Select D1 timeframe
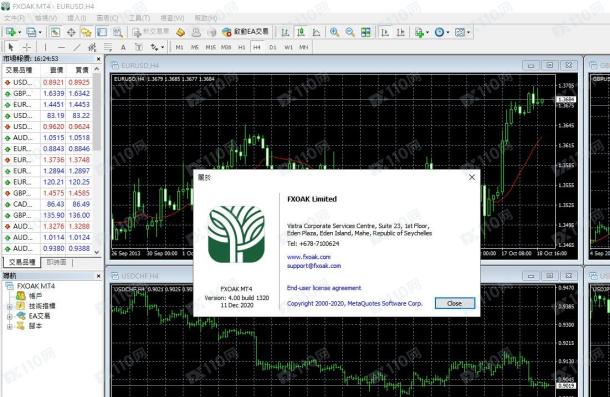The height and width of the screenshot is (397, 610). [x=273, y=47]
